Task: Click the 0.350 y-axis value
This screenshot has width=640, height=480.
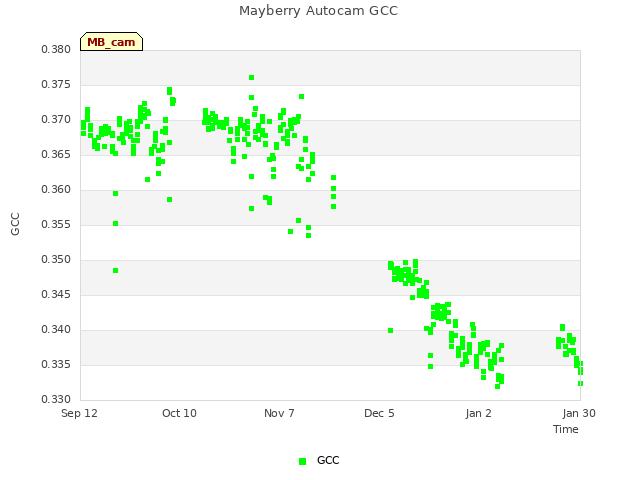Action: click(x=56, y=260)
